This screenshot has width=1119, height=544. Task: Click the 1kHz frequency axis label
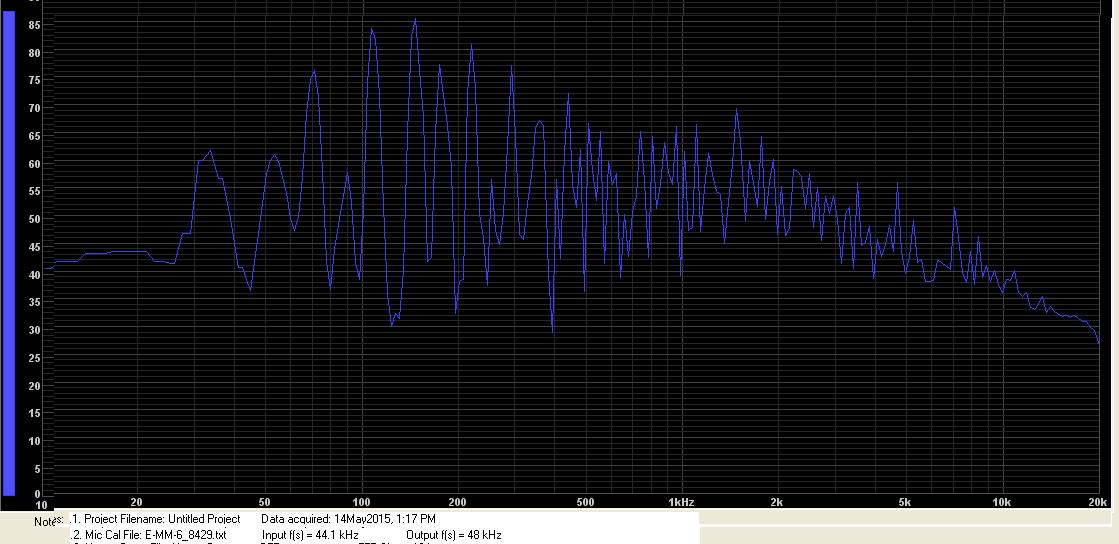(x=682, y=502)
